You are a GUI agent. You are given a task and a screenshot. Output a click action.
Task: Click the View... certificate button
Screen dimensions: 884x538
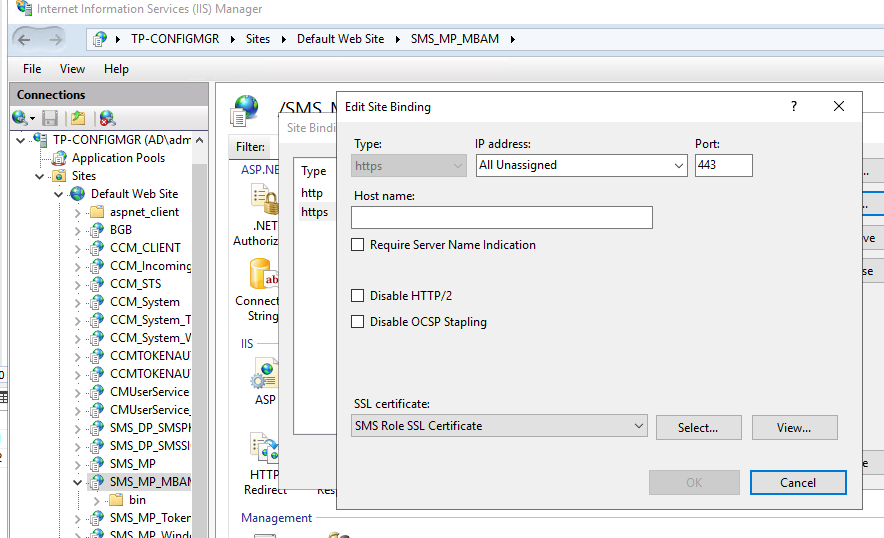coord(794,427)
